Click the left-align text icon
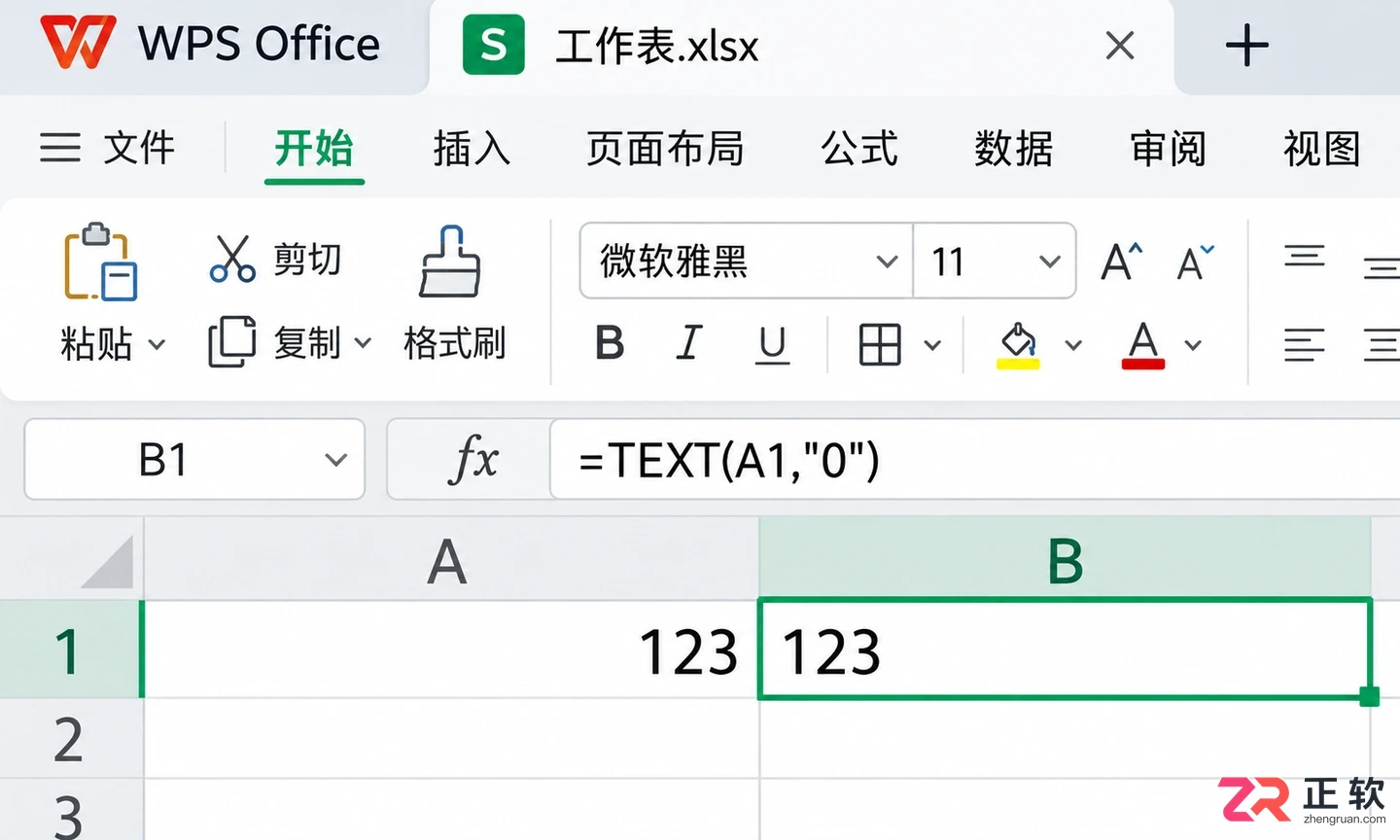This screenshot has height=840, width=1400. (x=1304, y=345)
